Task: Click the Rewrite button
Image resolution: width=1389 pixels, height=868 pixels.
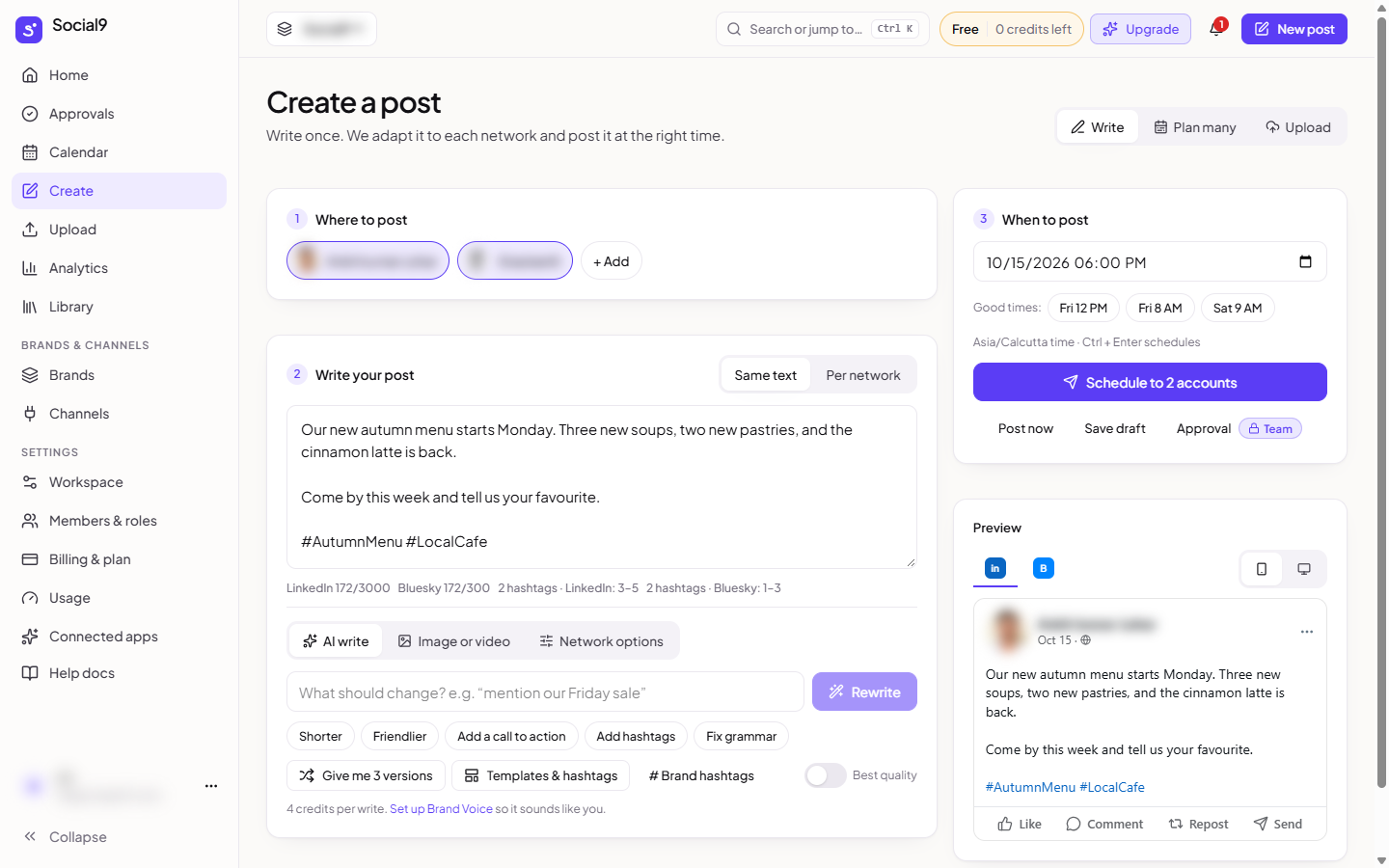Action: point(864,692)
